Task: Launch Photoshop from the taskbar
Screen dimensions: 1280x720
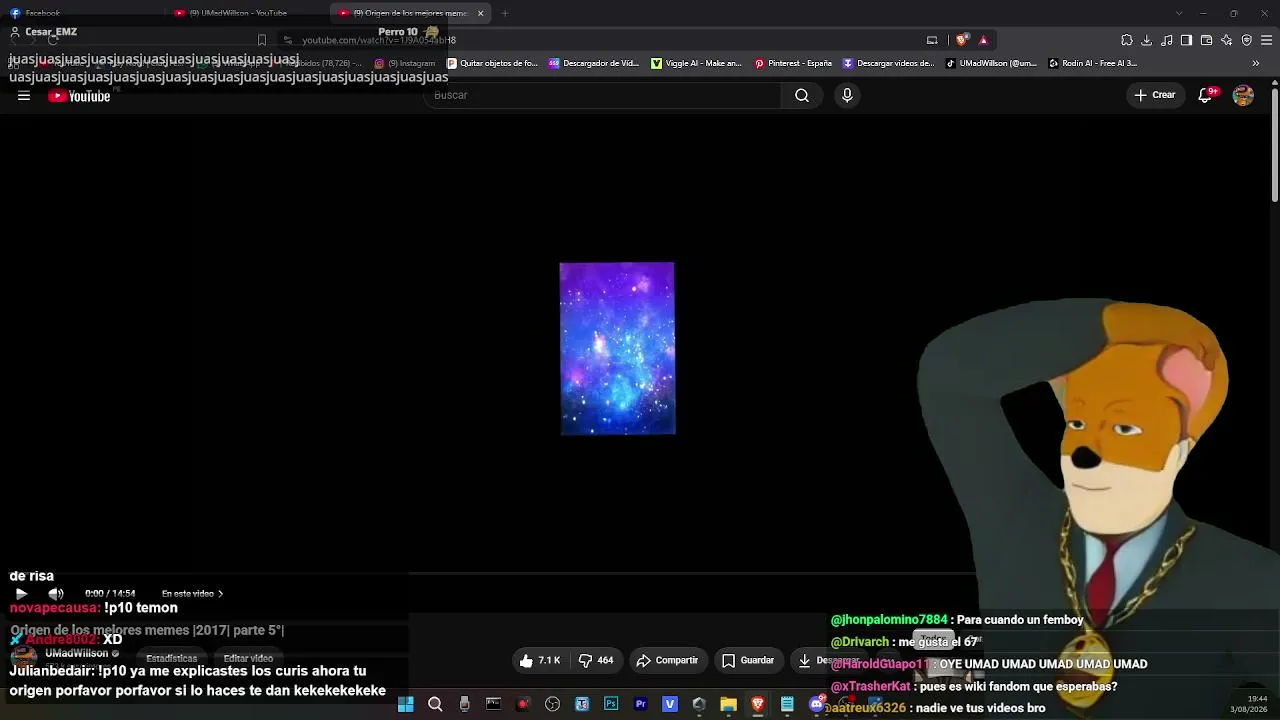Action: tap(611, 705)
